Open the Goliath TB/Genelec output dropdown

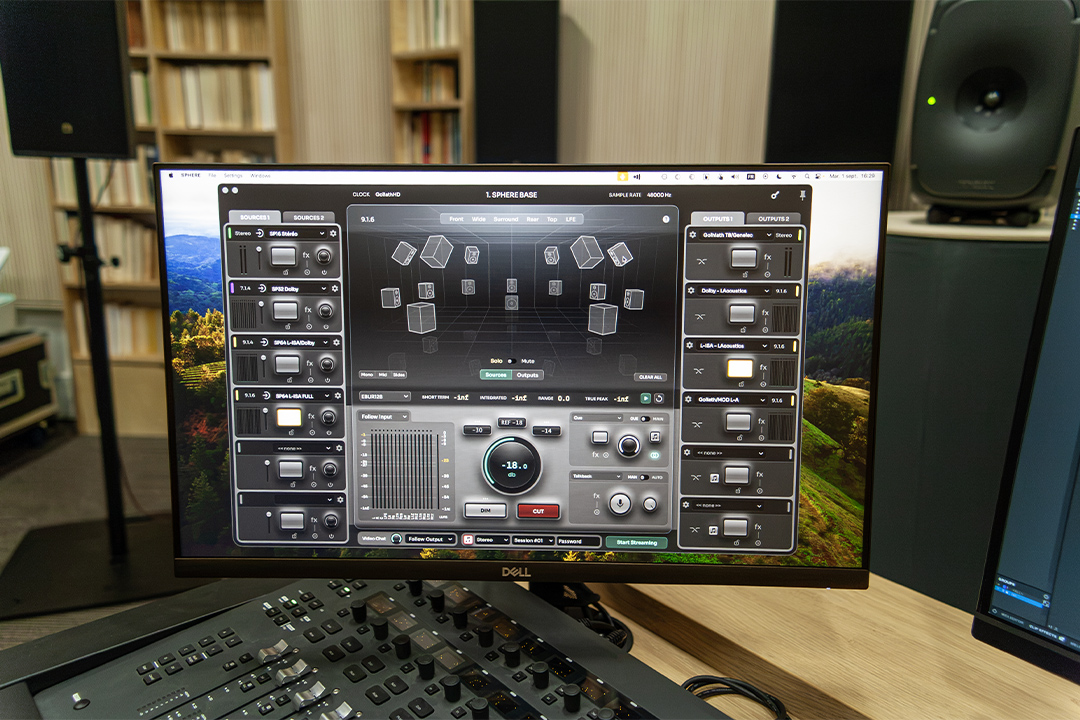(x=736, y=235)
